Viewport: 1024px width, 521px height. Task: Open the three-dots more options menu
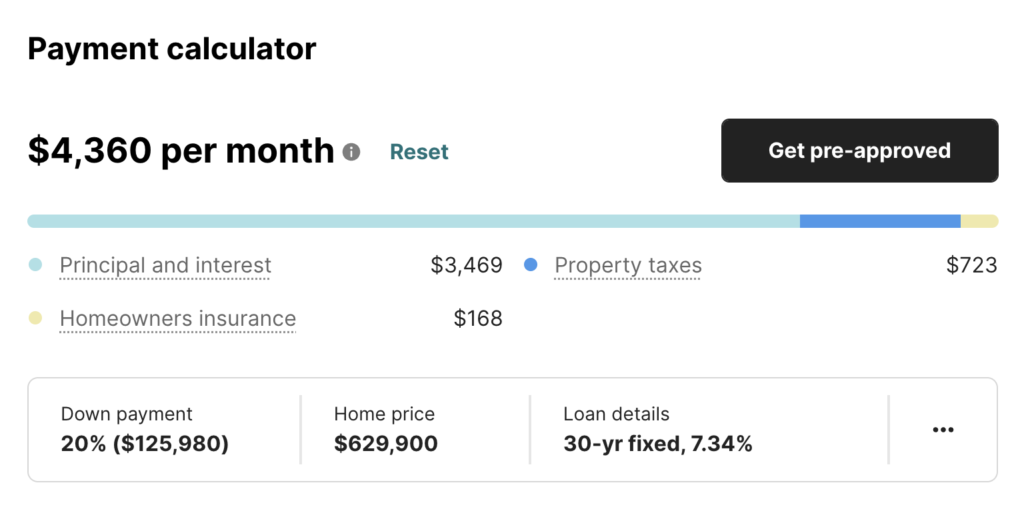tap(943, 430)
